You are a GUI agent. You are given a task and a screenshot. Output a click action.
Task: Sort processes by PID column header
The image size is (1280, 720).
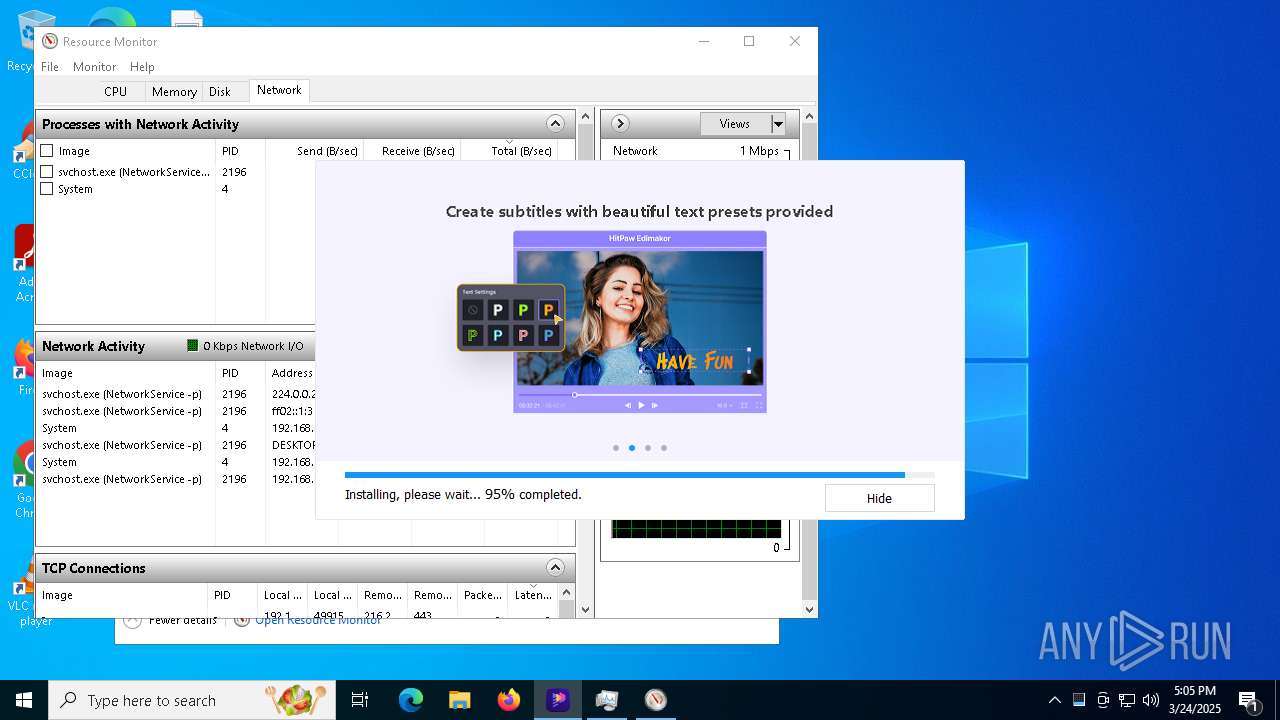(240, 151)
